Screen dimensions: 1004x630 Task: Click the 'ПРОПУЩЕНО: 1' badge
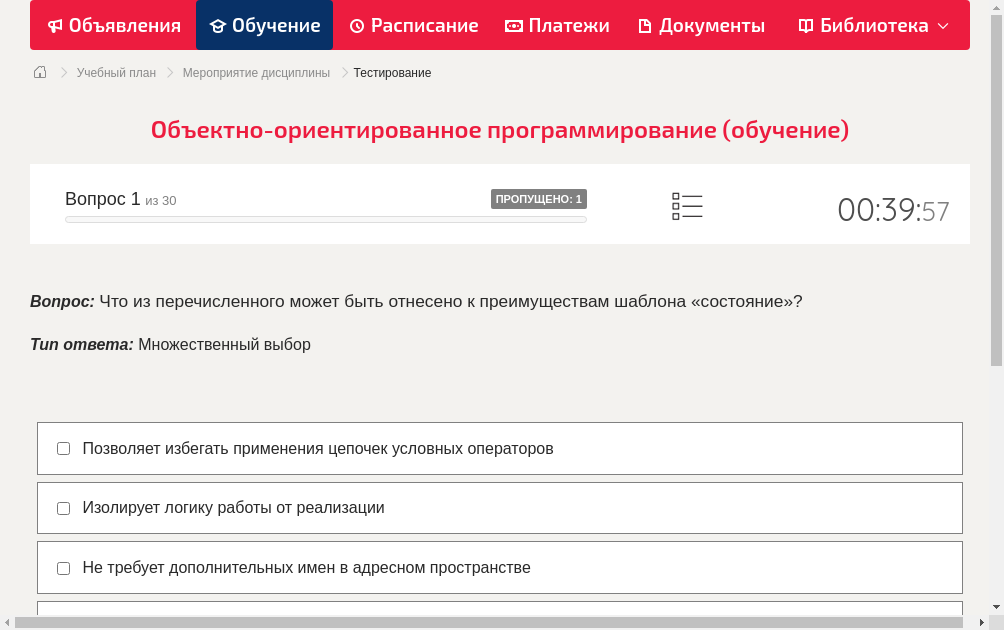click(538, 198)
